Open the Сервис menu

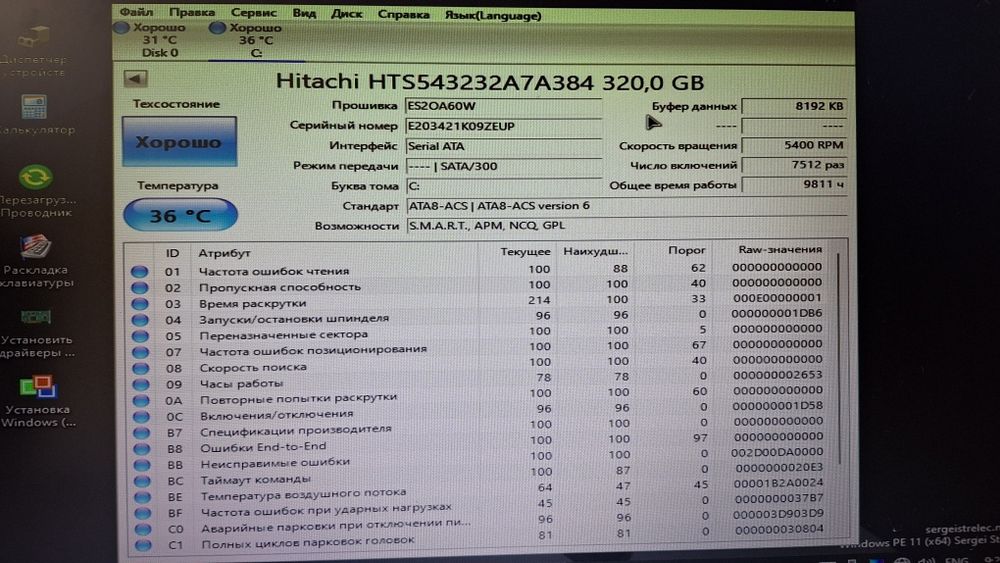tap(254, 13)
